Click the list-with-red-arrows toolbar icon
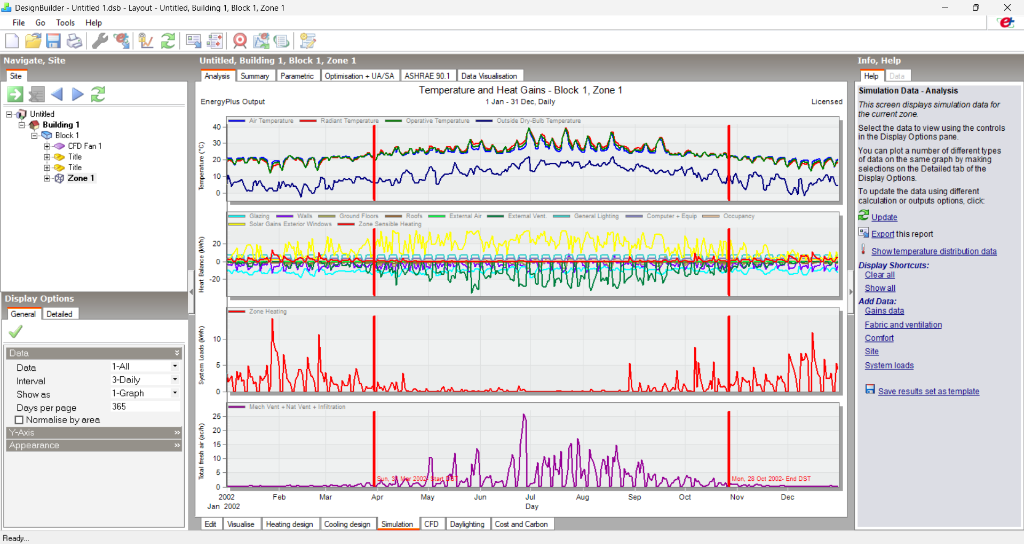Image resolution: width=1024 pixels, height=544 pixels. tap(215, 40)
